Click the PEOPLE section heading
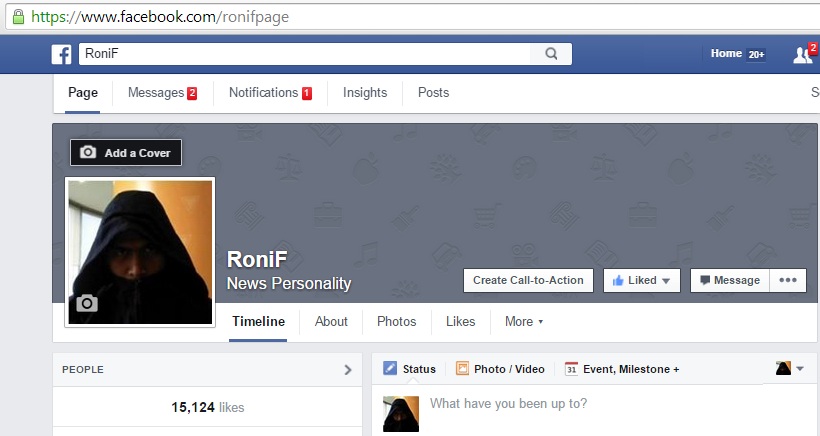This screenshot has width=820, height=436. click(83, 370)
